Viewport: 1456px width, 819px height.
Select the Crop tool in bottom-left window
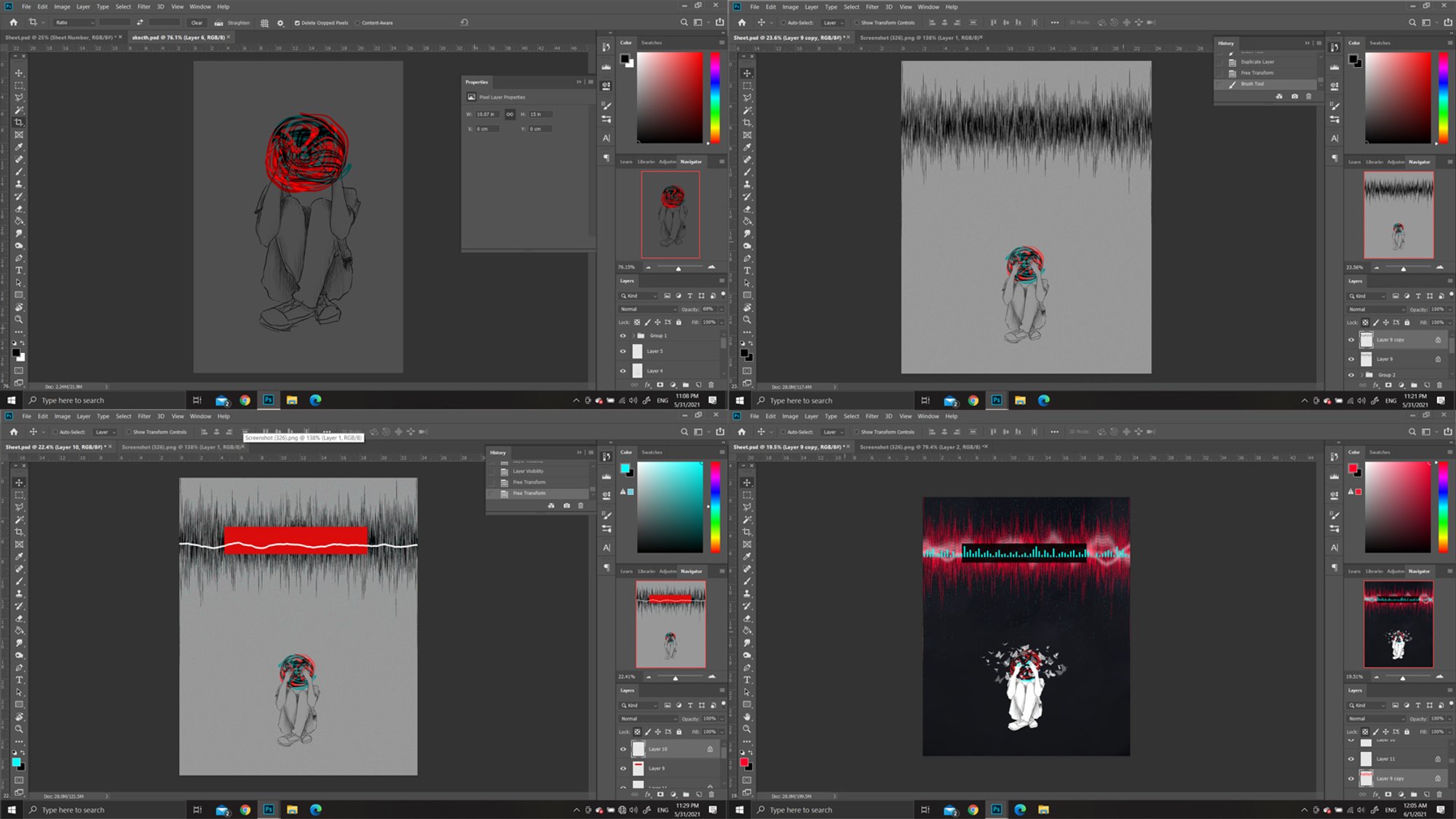(x=19, y=532)
